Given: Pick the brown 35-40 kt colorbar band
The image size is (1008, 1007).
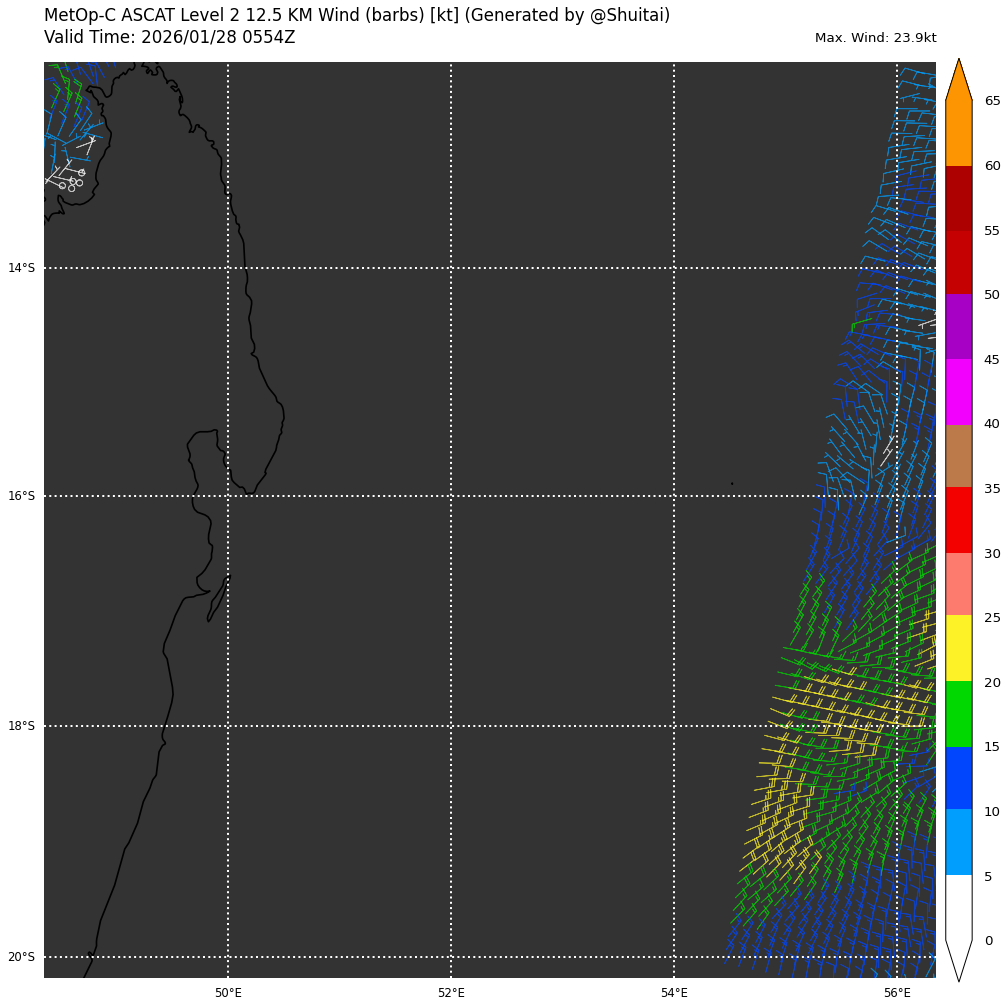Looking at the screenshot, I should pyautogui.click(x=958, y=456).
